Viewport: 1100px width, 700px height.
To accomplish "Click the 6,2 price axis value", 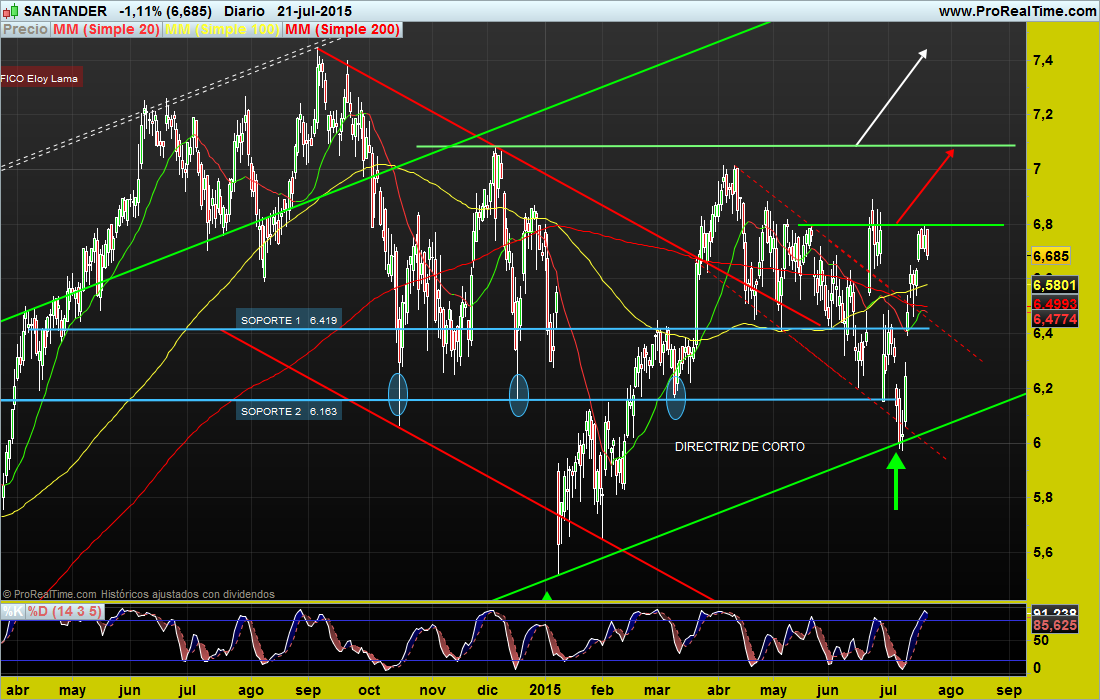I will click(1042, 388).
